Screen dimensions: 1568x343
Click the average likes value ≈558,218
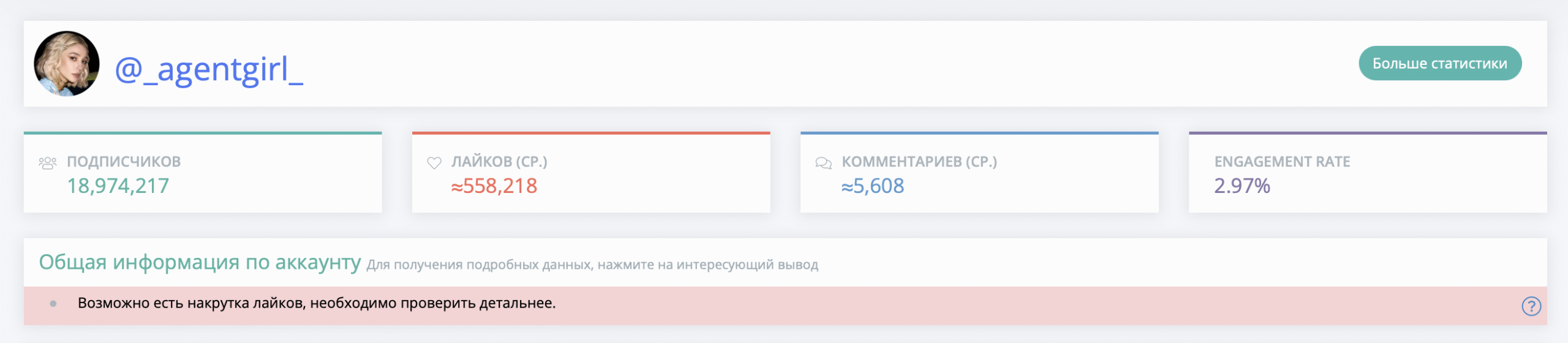(494, 186)
